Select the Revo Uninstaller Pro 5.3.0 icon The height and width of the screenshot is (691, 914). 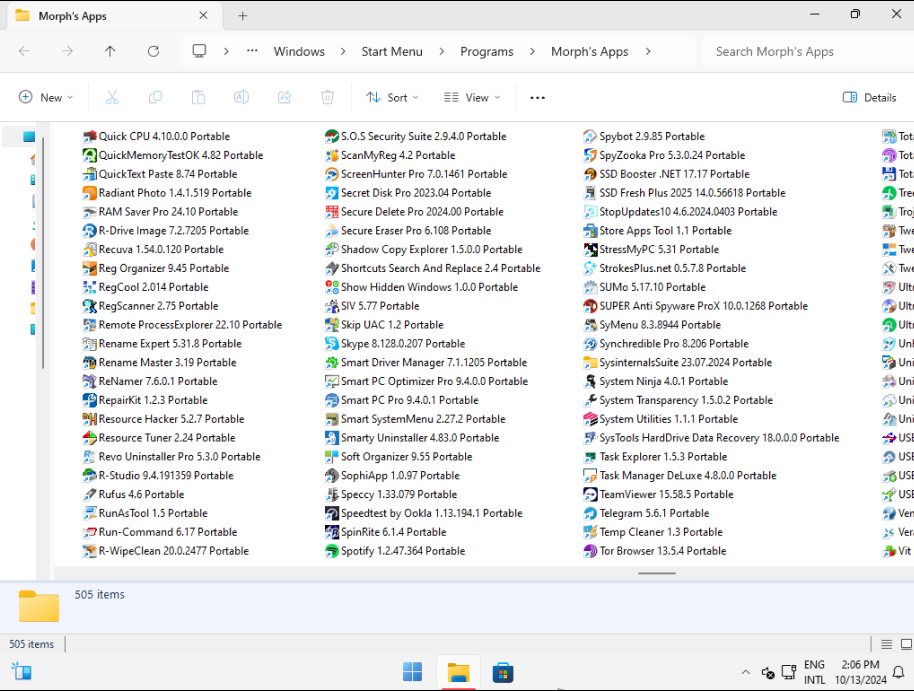coord(89,457)
